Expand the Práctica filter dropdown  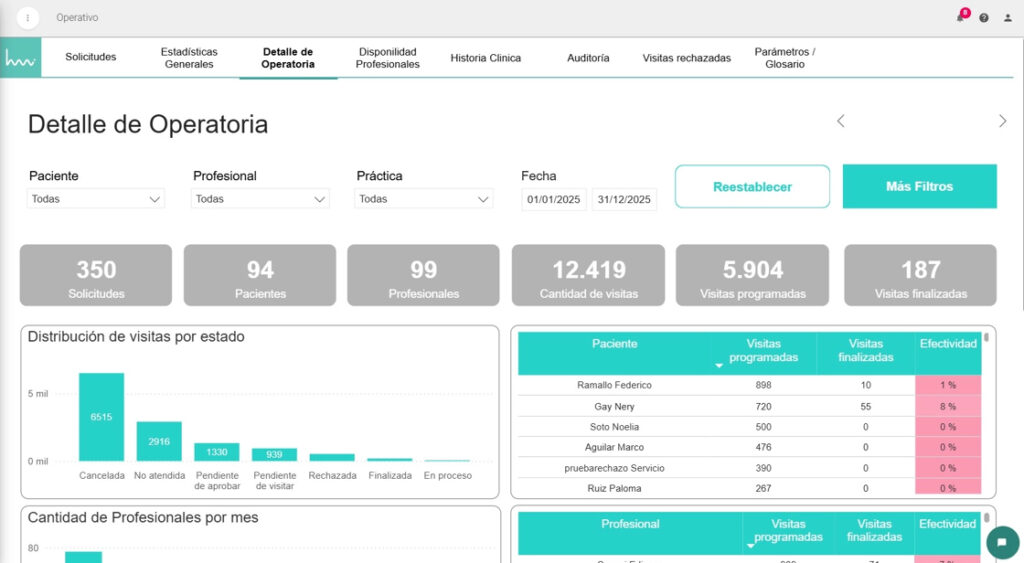(x=424, y=199)
